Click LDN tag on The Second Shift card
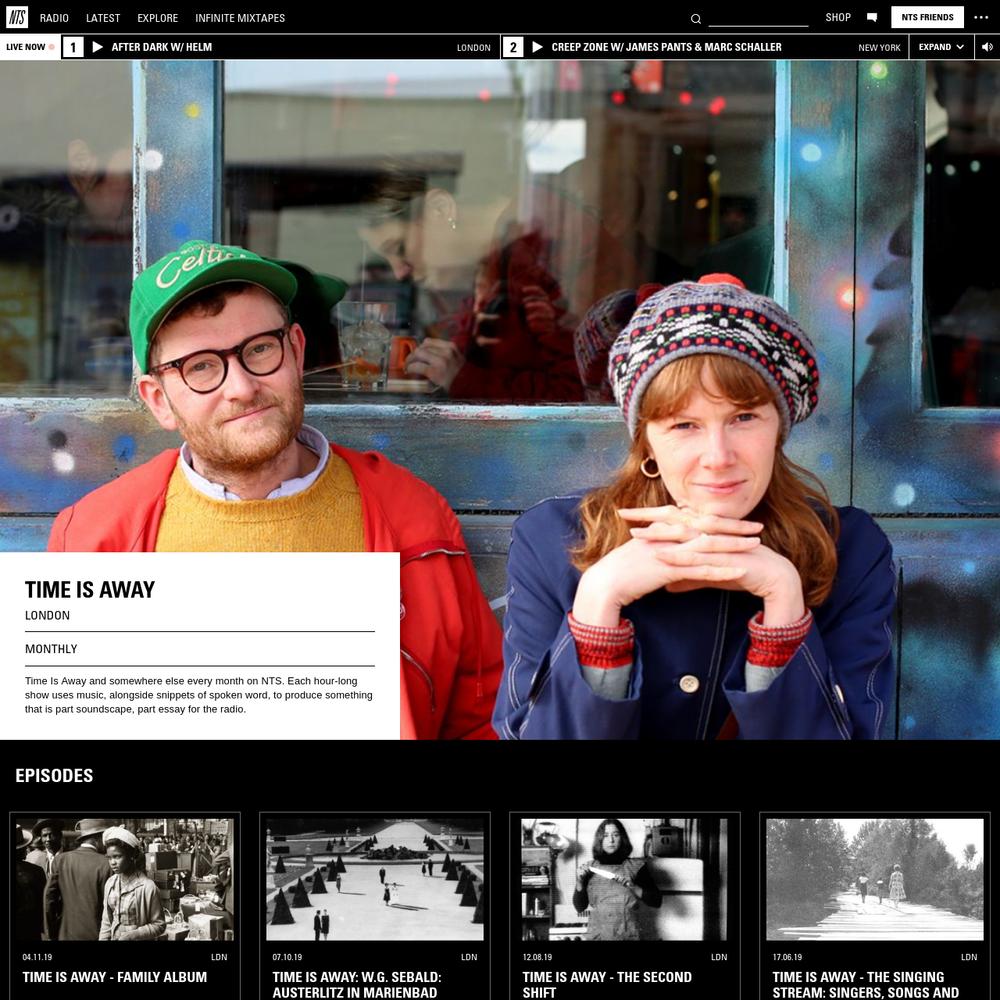The height and width of the screenshot is (1000, 1000). 719,957
